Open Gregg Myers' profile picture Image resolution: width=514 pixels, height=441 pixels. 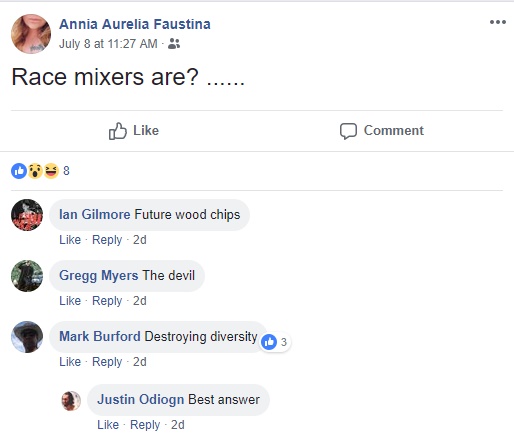pos(27,276)
